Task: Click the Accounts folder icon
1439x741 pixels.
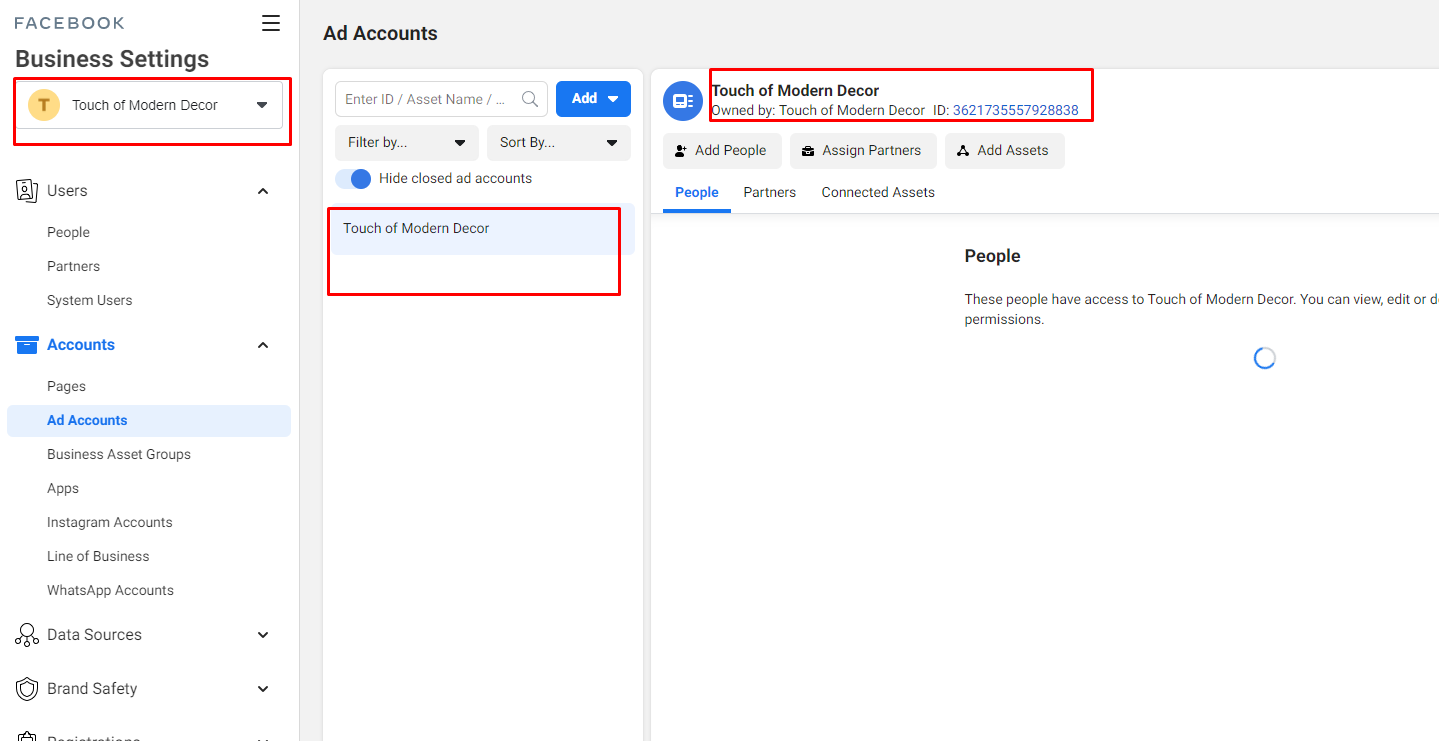Action: click(x=27, y=345)
